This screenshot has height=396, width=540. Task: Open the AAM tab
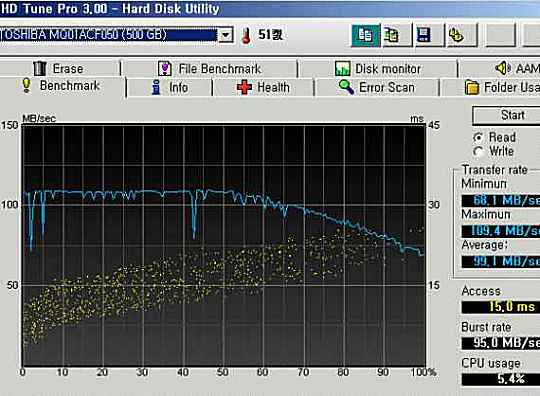pyautogui.click(x=517, y=68)
